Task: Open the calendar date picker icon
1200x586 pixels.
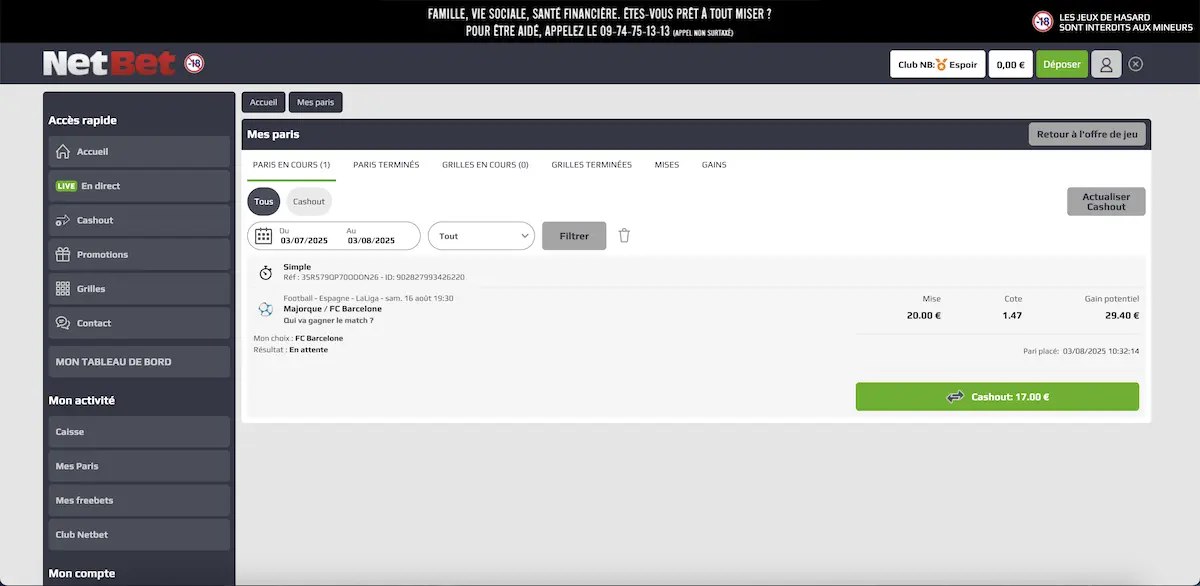Action: [x=264, y=236]
